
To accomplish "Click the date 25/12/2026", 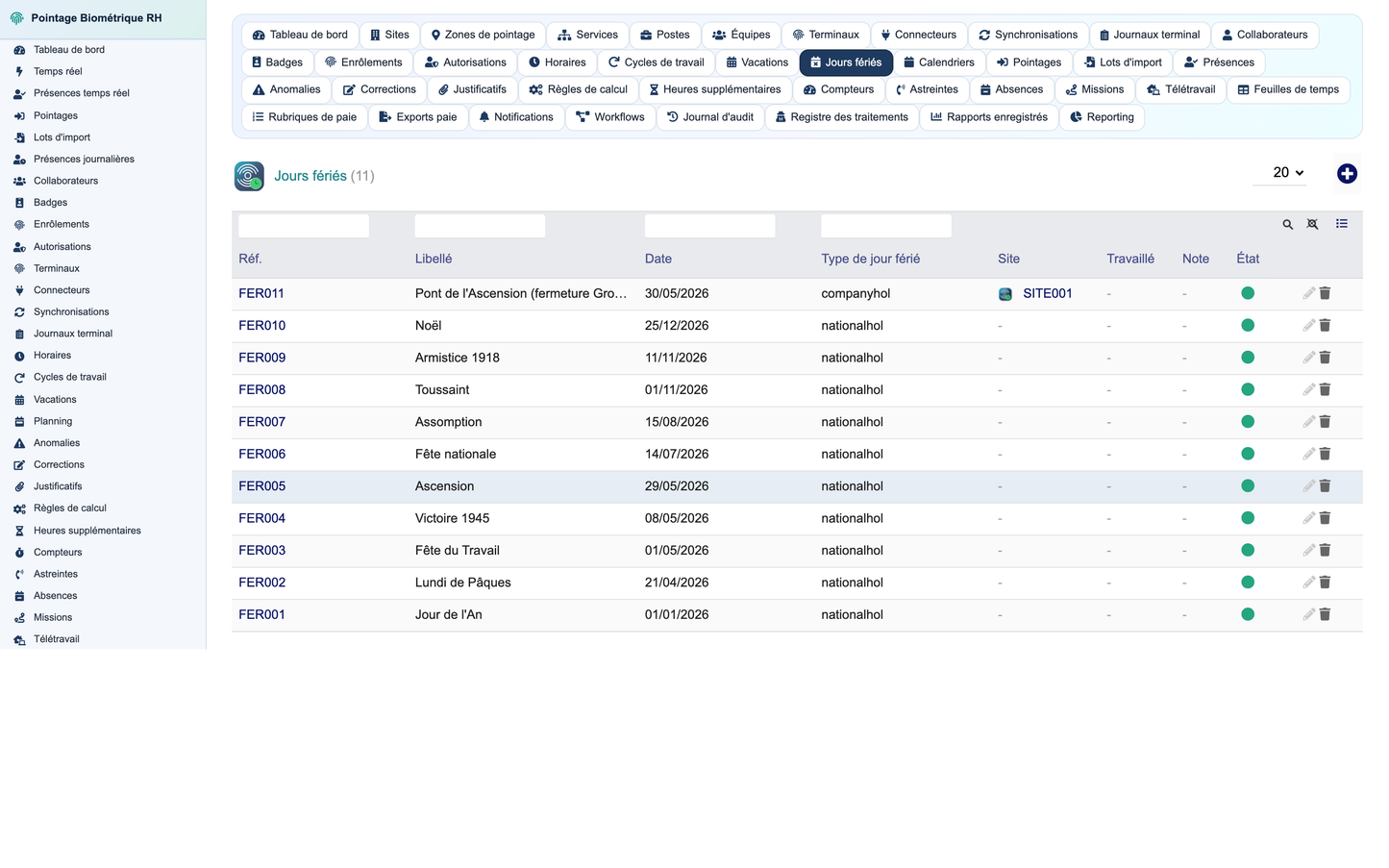I will [677, 325].
